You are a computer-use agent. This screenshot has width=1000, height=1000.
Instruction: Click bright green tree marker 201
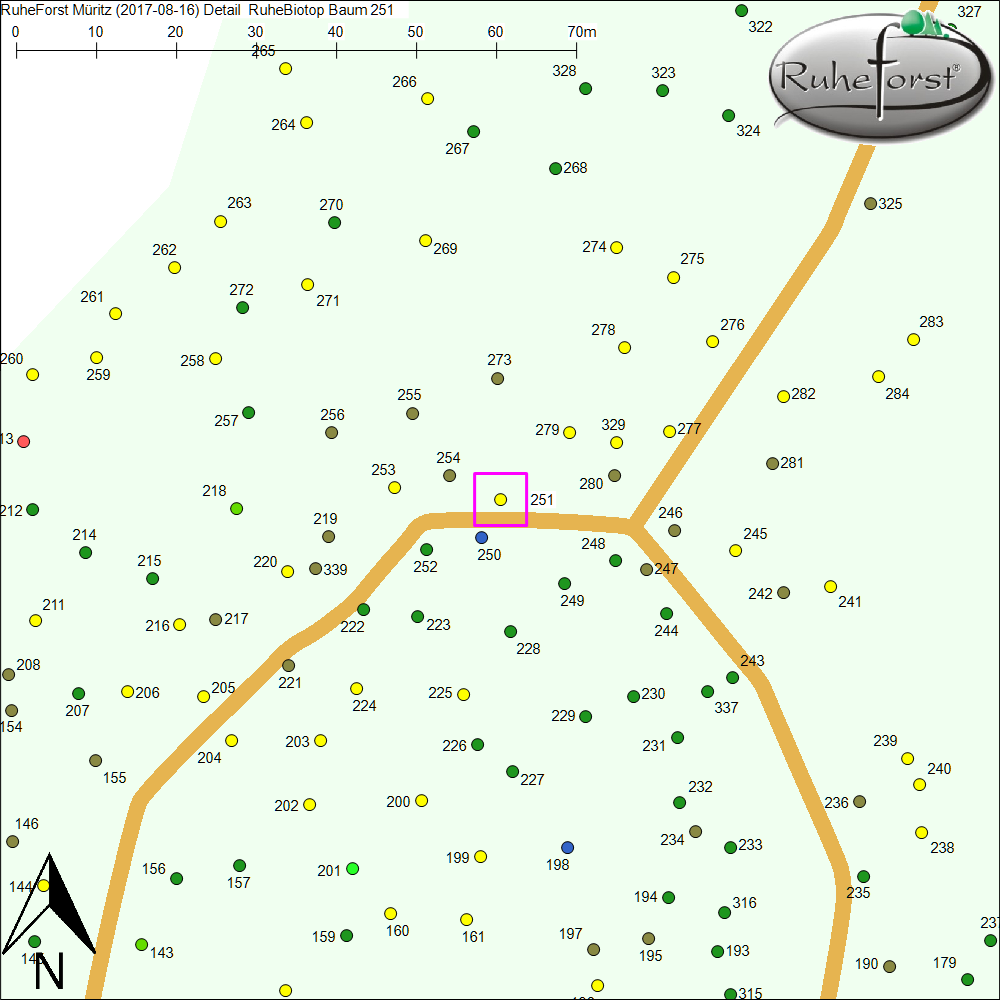[x=352, y=868]
